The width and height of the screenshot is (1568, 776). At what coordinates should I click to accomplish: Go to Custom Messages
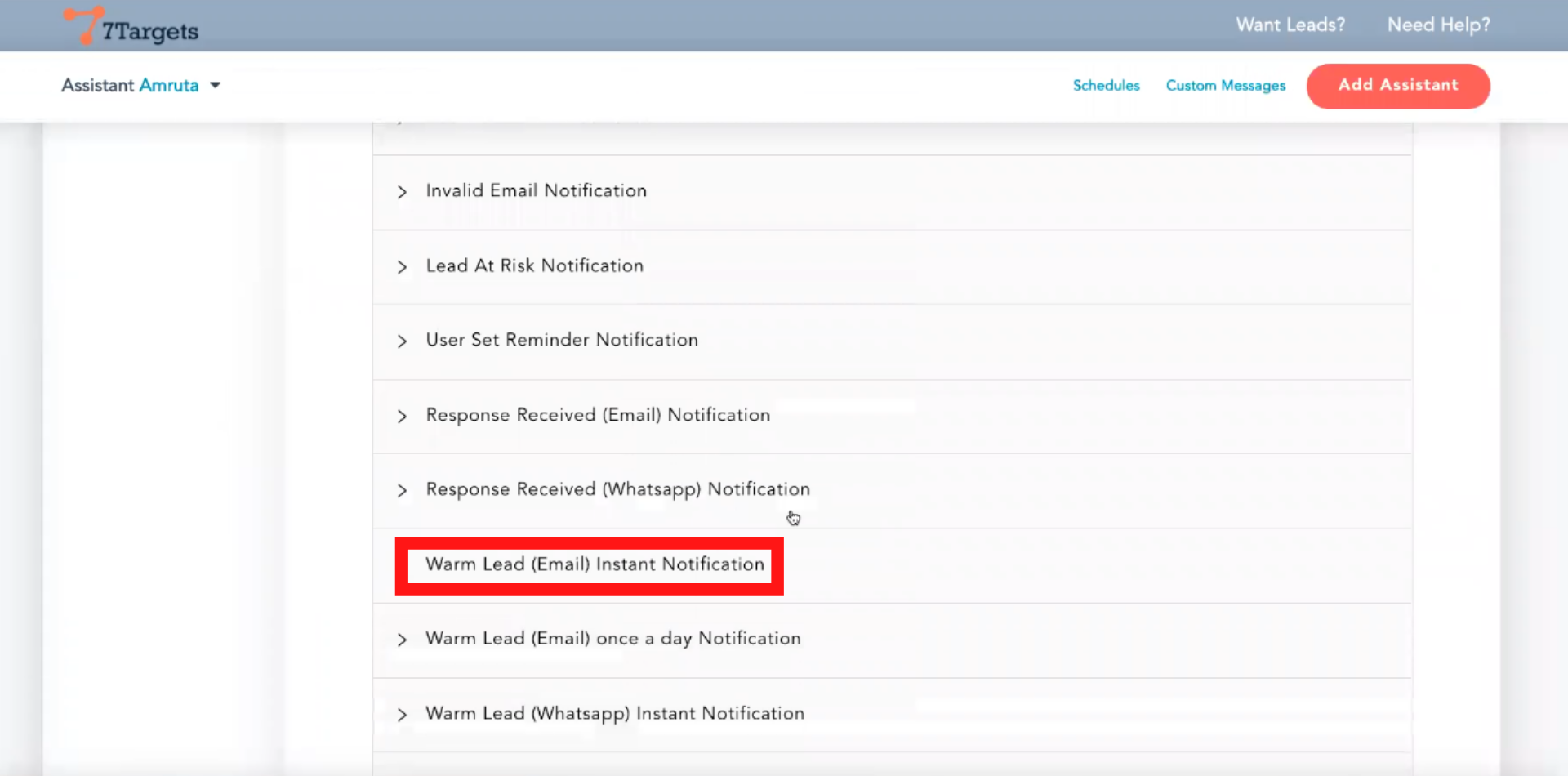pos(1225,86)
